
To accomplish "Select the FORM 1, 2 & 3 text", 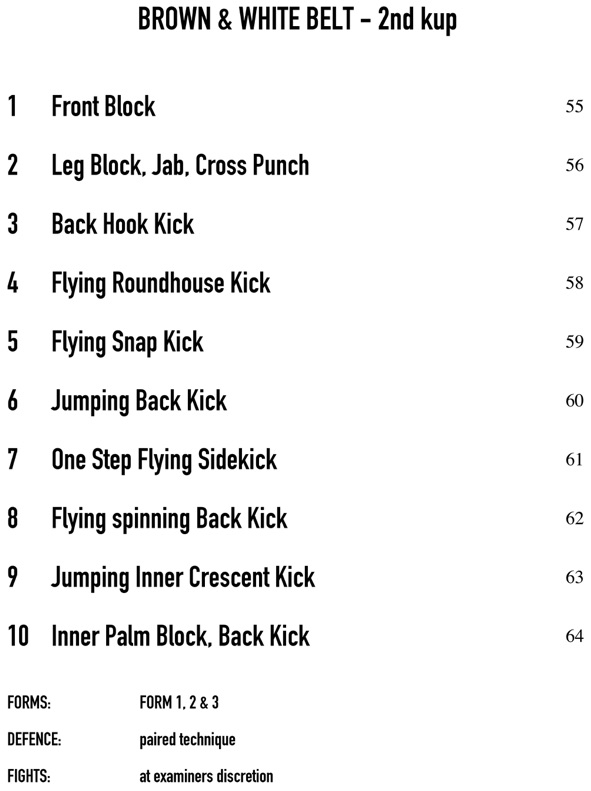I will [x=179, y=702].
